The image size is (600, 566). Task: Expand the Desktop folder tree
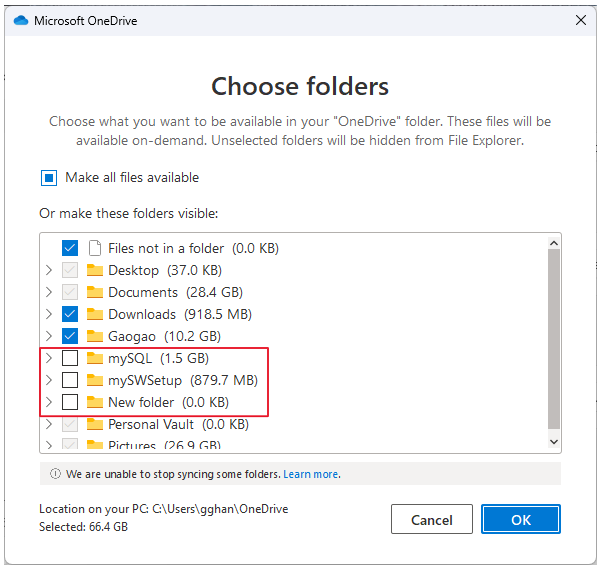click(49, 270)
